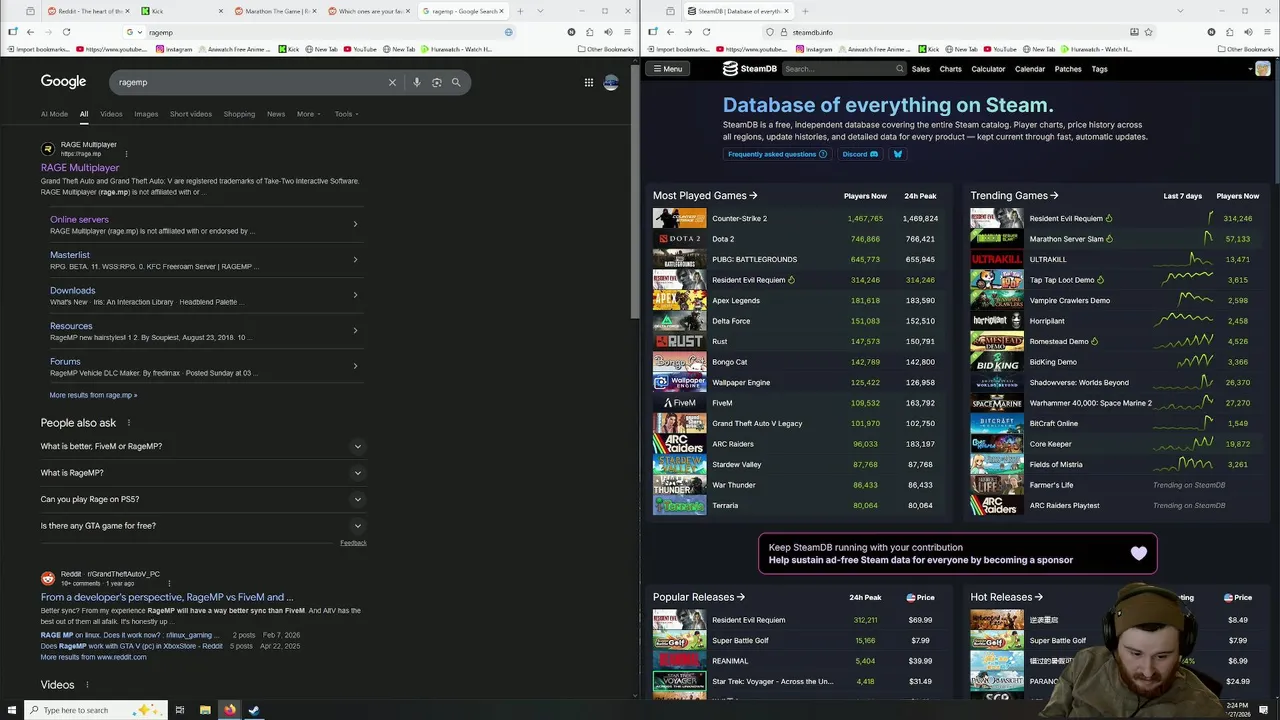
Task: Bookmark steamdb.info with the star icon
Action: click(x=1148, y=32)
